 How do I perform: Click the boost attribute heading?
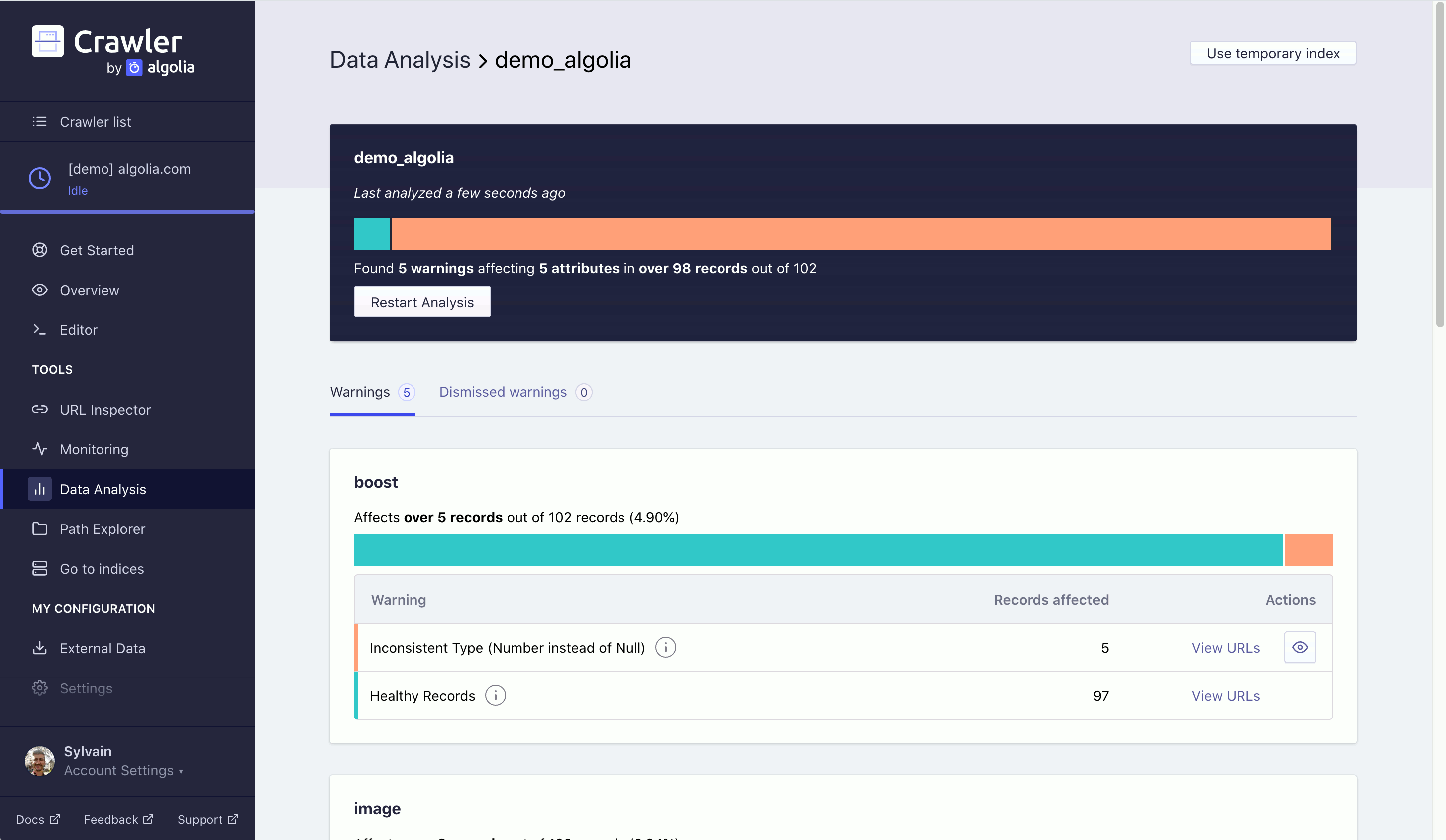376,482
